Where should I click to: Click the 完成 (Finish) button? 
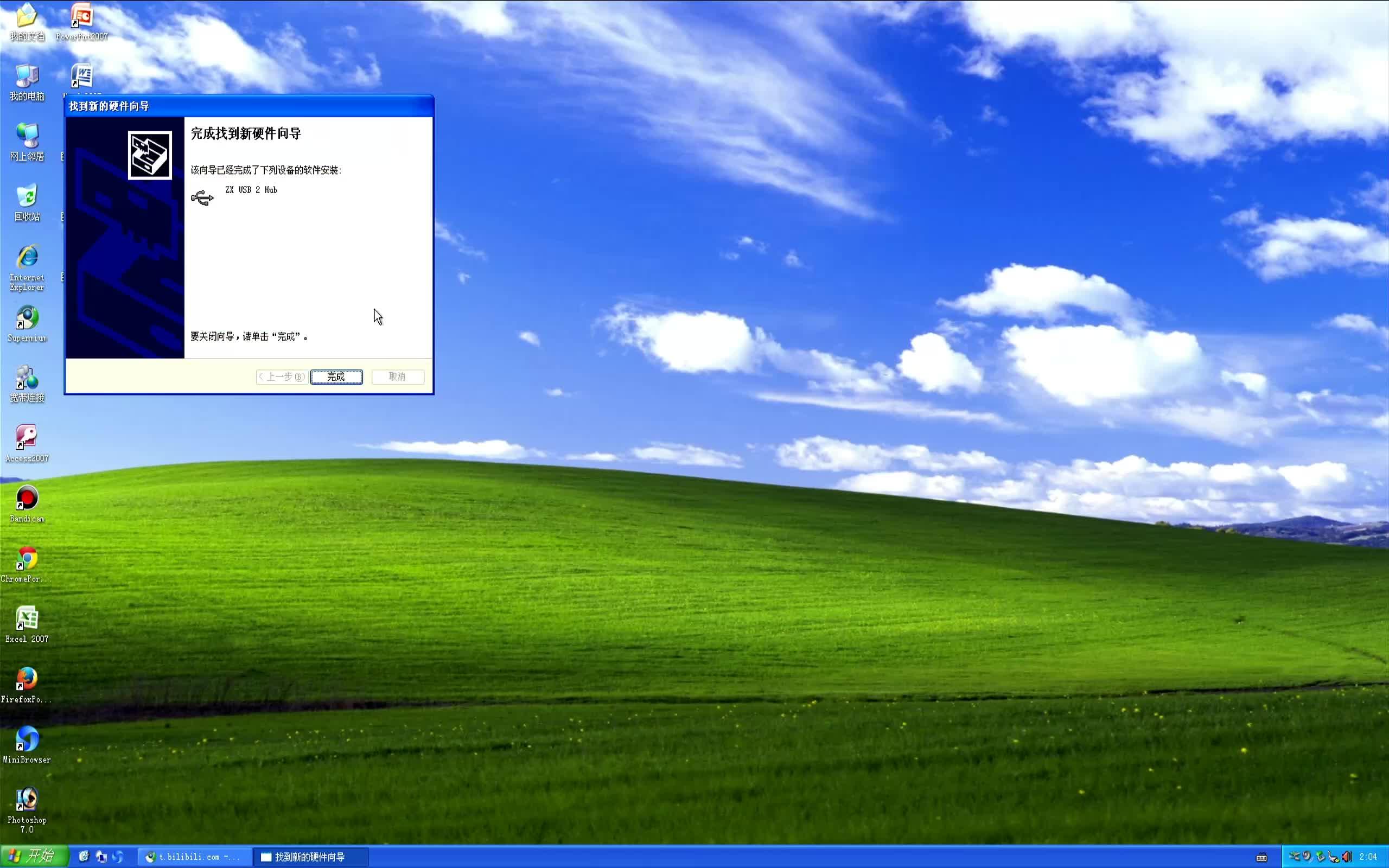336,376
